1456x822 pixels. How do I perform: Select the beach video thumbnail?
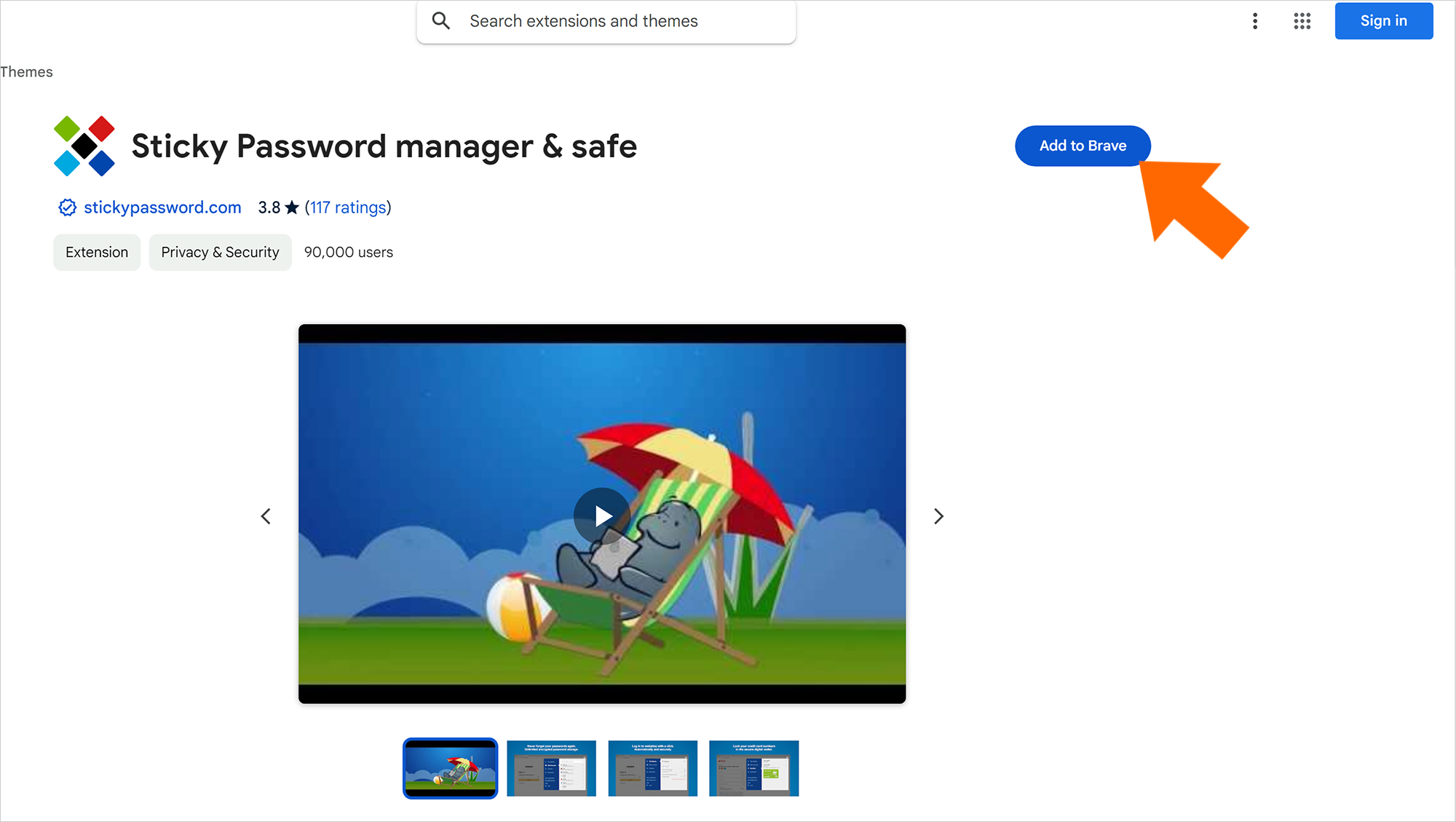[451, 768]
